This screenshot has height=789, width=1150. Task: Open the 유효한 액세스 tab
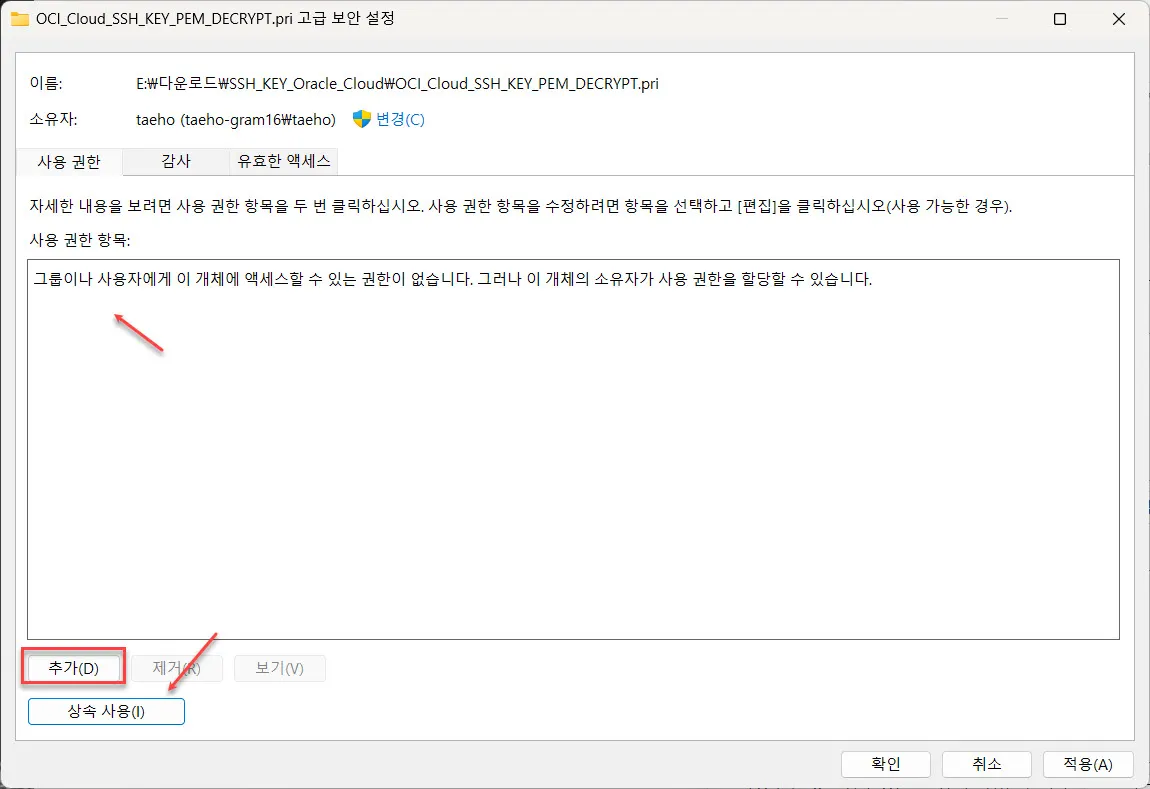coord(283,161)
